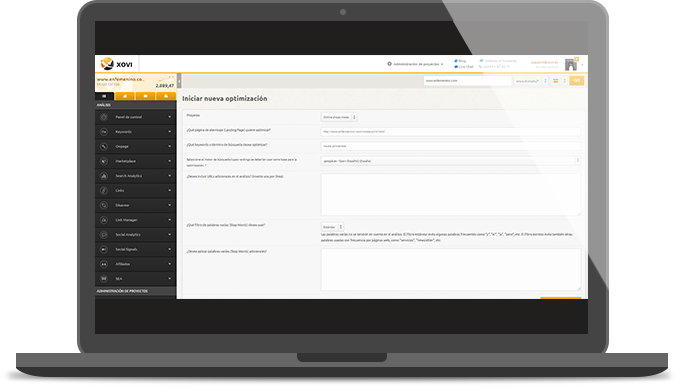Image resolution: width=678 pixels, height=387 pixels.
Task: Open the Proyecto selection dropdown
Action: [x=339, y=117]
